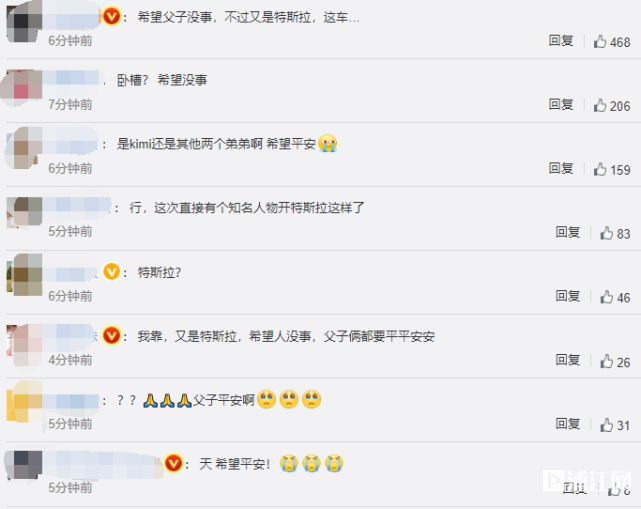Click 回复 on the '卧槽？希望没事' comment
This screenshot has width=641, height=509.
561,104
